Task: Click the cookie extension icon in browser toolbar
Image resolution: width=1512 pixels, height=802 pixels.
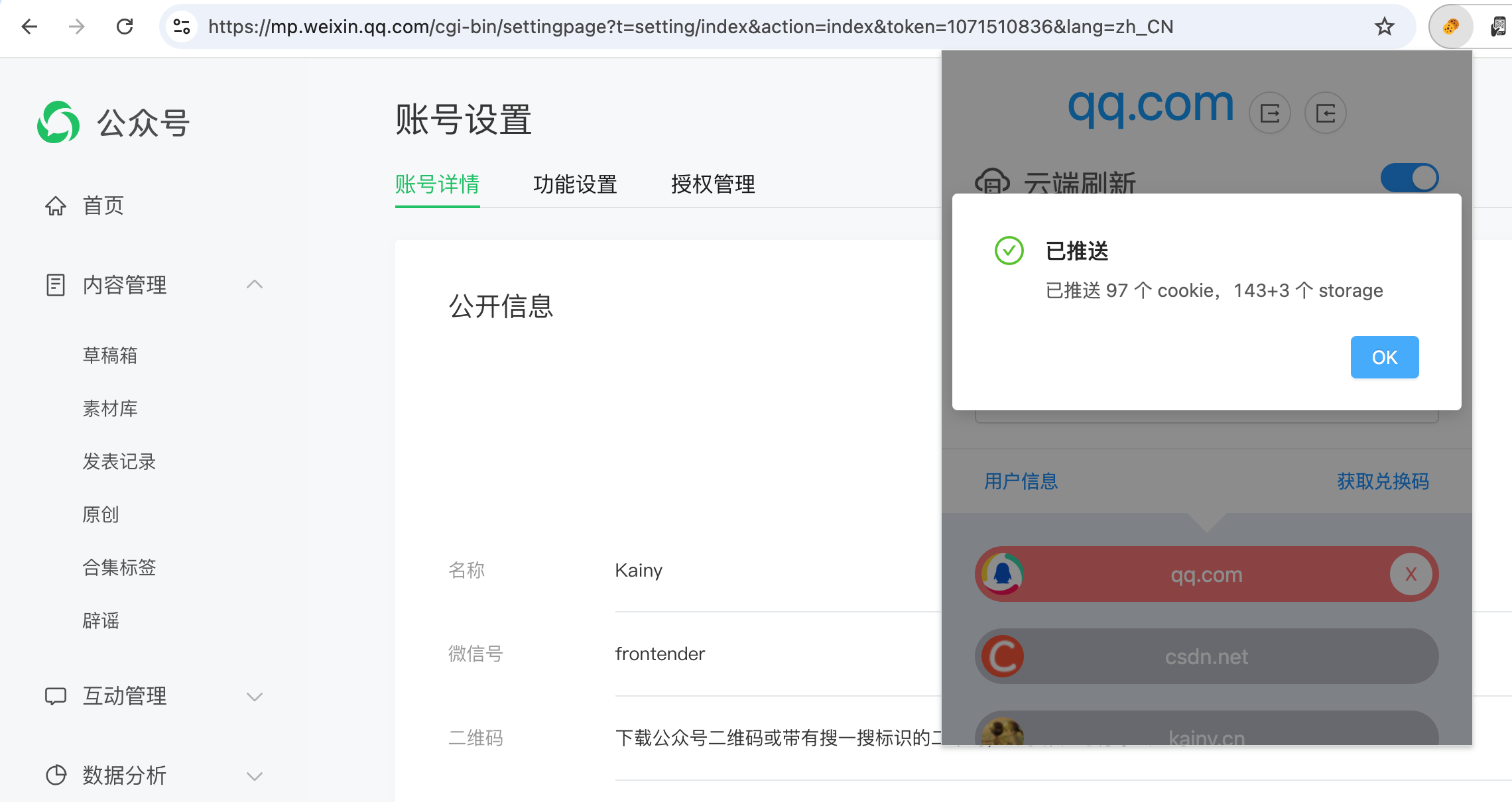Action: (x=1451, y=27)
